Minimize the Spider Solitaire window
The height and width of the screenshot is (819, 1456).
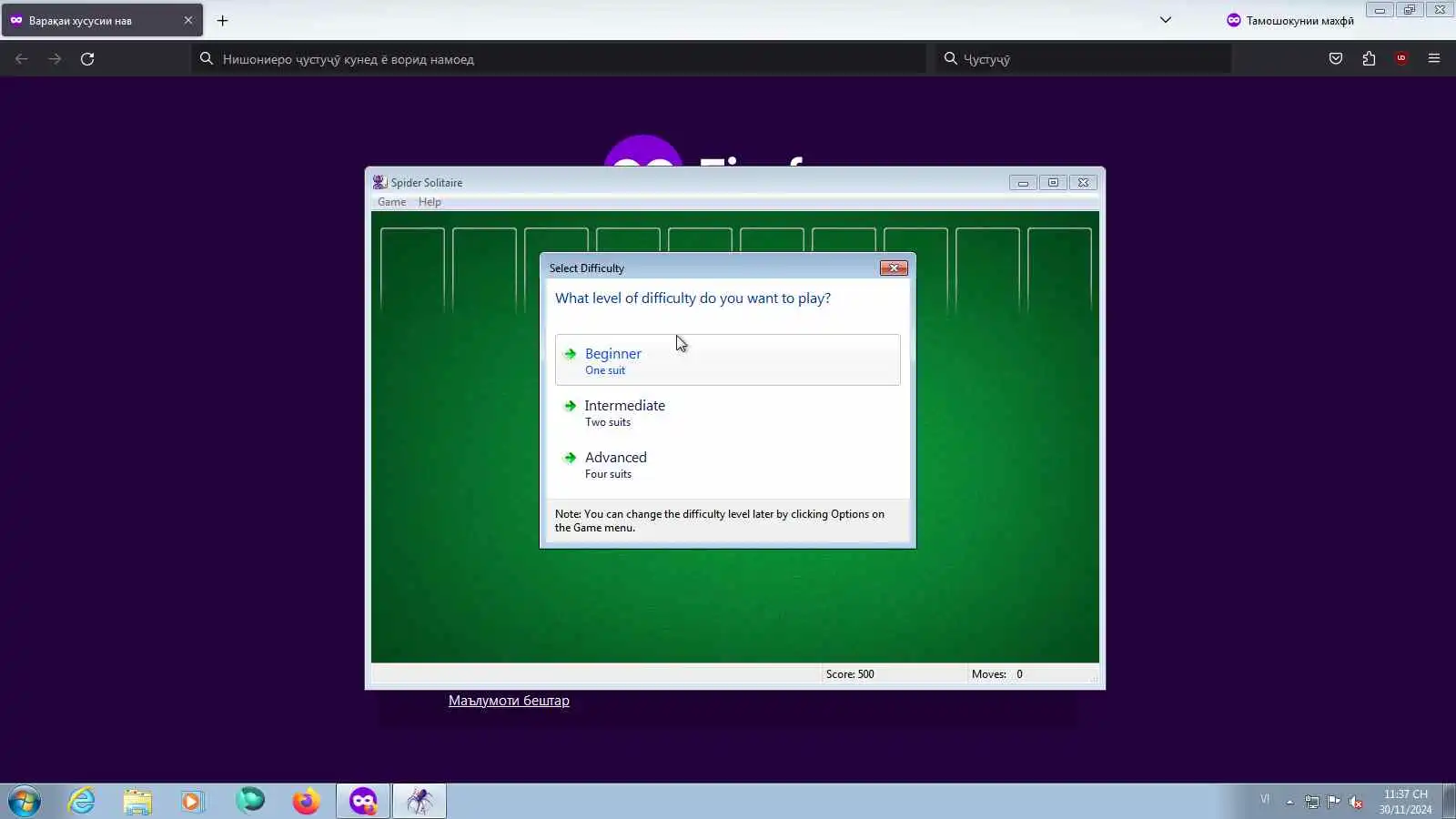pyautogui.click(x=1023, y=183)
